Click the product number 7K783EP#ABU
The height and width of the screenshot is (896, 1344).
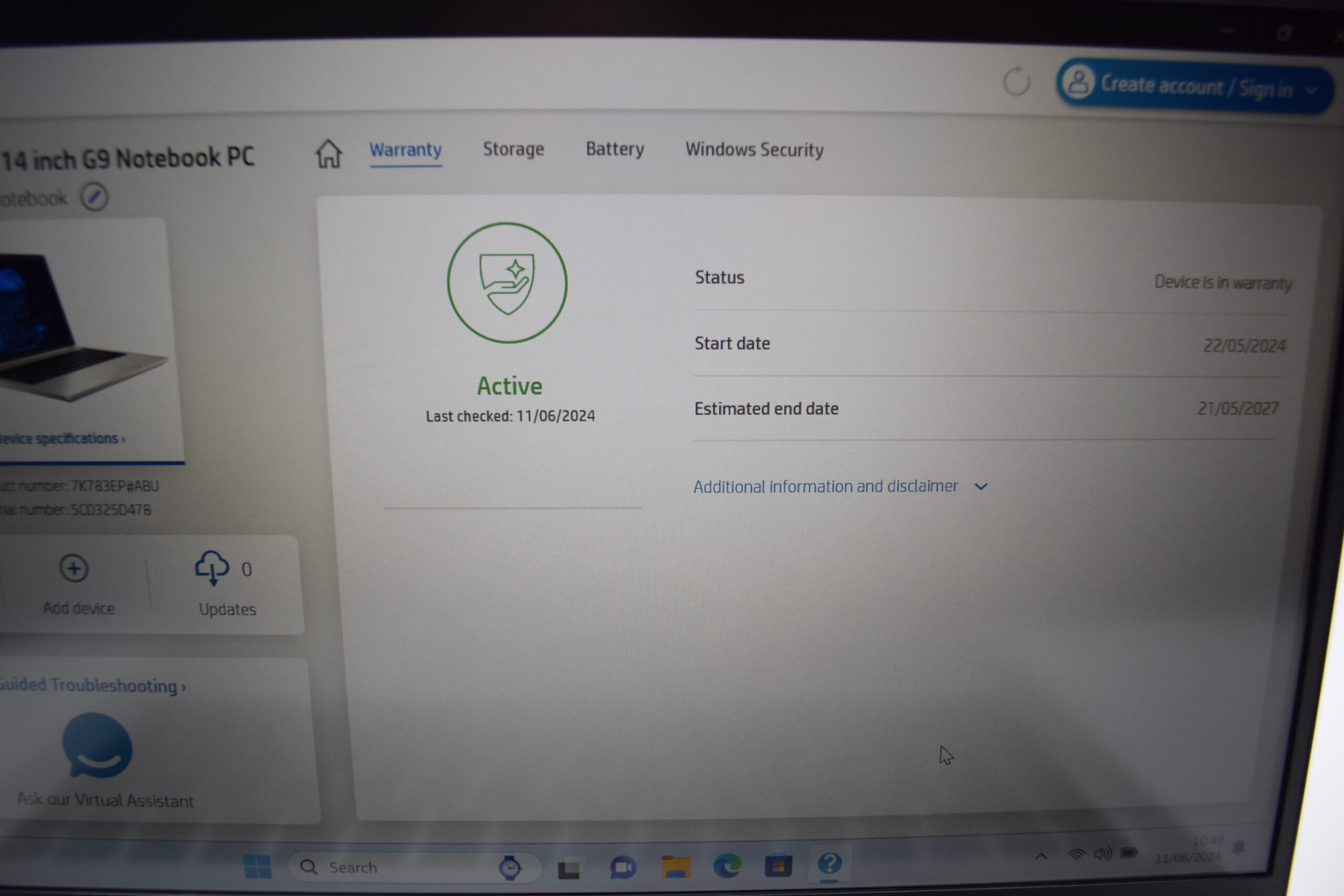point(114,486)
